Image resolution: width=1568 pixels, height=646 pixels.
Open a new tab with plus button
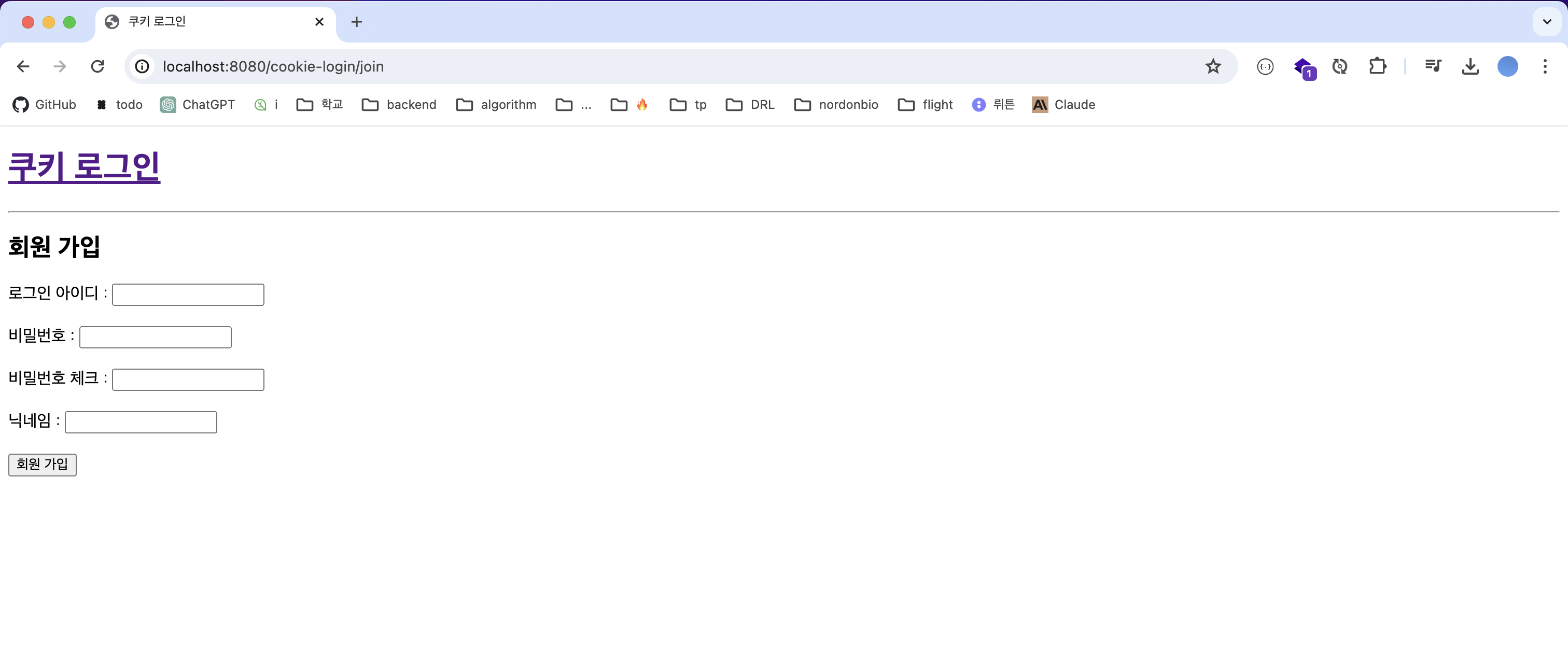357,22
